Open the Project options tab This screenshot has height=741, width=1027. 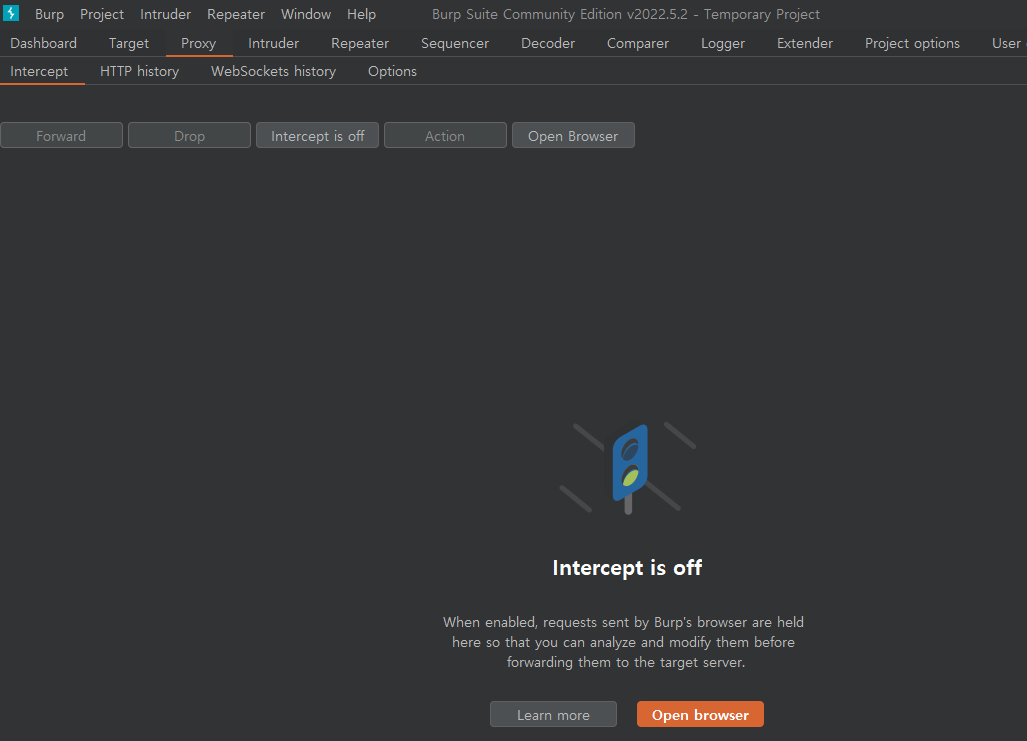coord(912,43)
